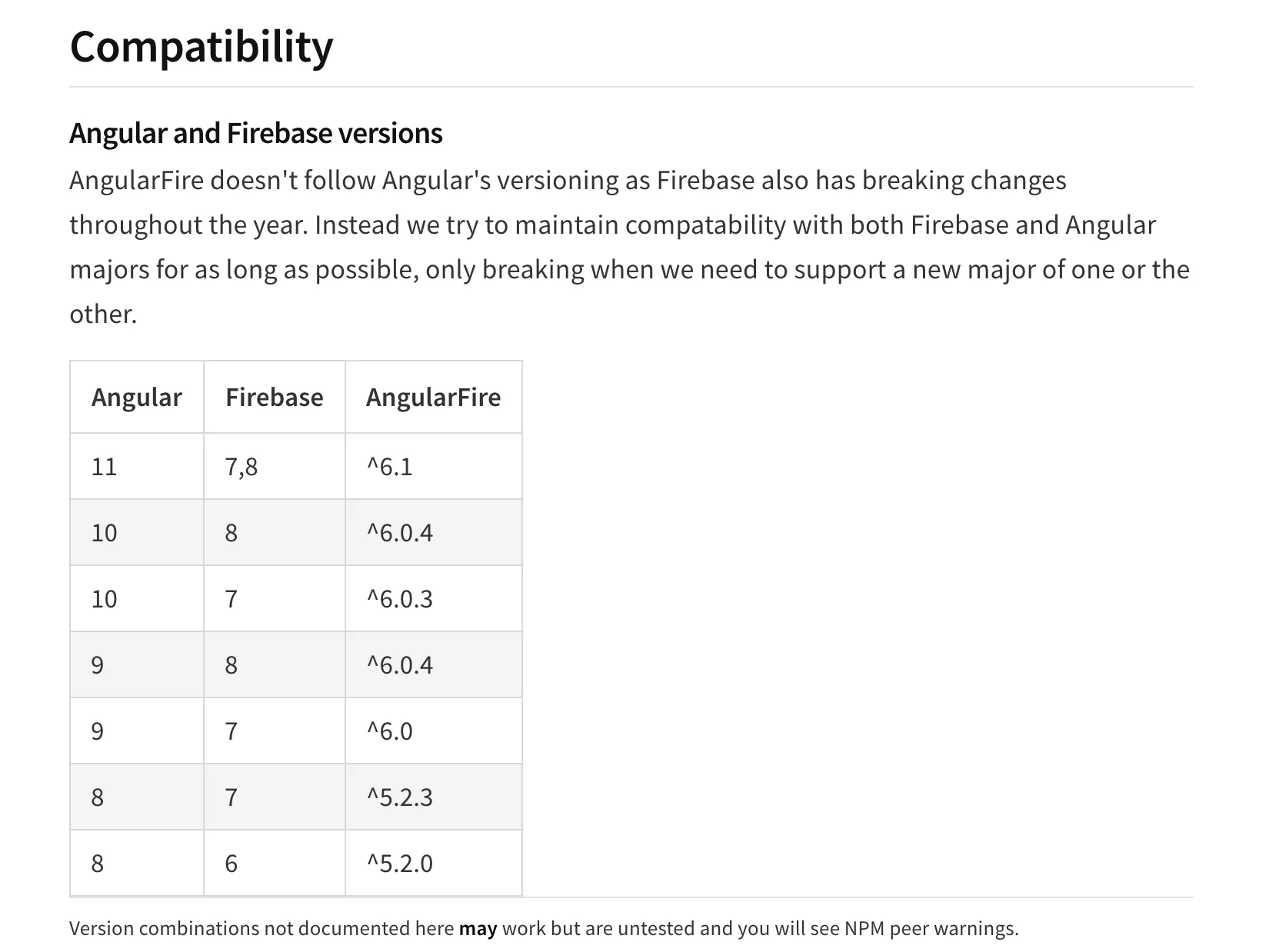Click Angular 9 cell in ^6.0 row
Image resolution: width=1269 pixels, height=952 pixels.
coord(98,731)
